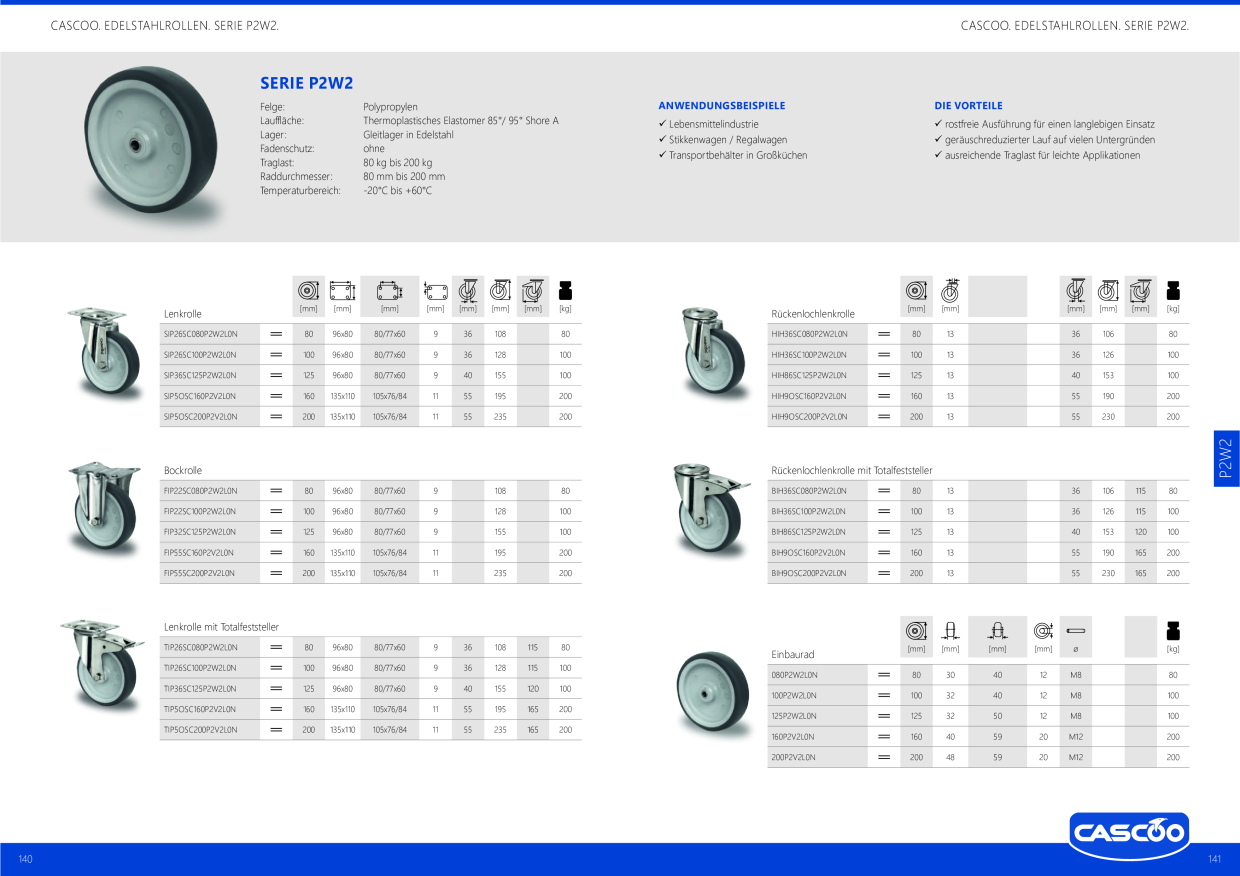The height and width of the screenshot is (876, 1240).
Task: Click the axle ø icon in Einbaurad header
Action: pyautogui.click(x=1076, y=631)
